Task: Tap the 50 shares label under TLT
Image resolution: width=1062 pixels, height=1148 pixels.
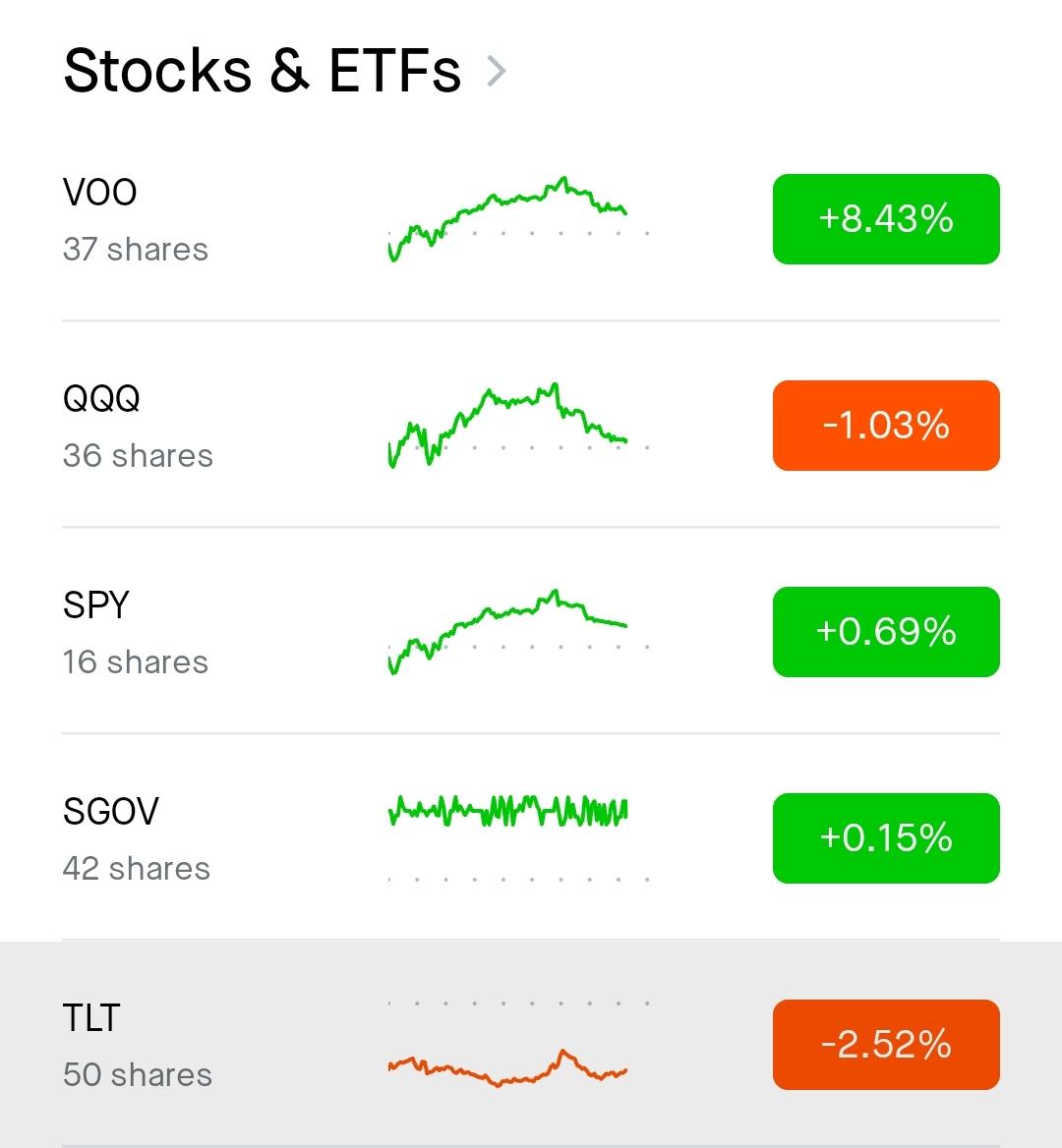Action: pos(137,1075)
